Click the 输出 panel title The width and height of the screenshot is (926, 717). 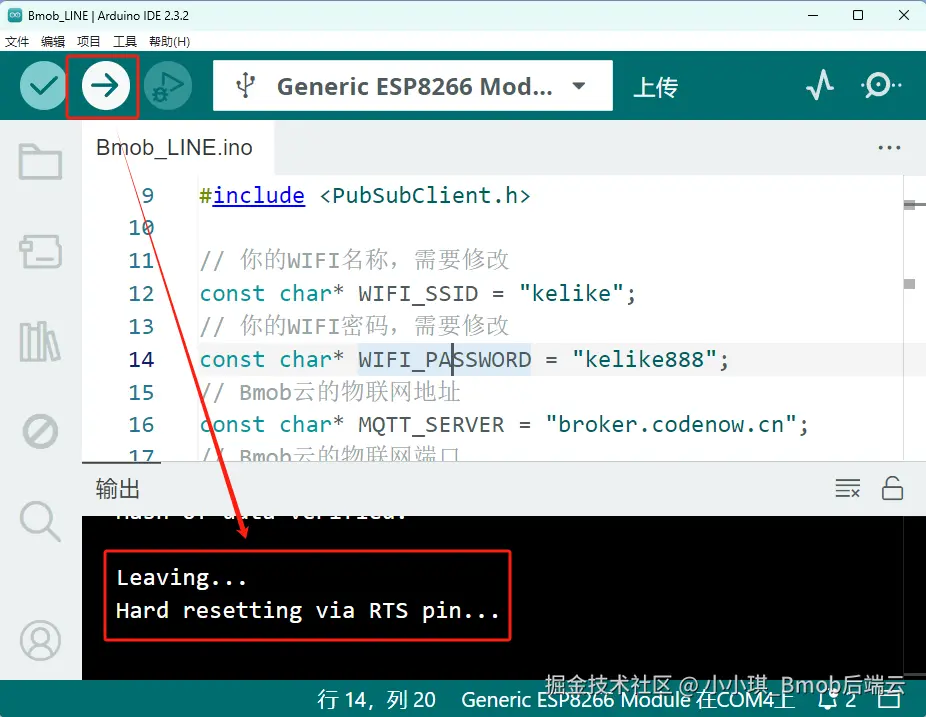click(118, 489)
